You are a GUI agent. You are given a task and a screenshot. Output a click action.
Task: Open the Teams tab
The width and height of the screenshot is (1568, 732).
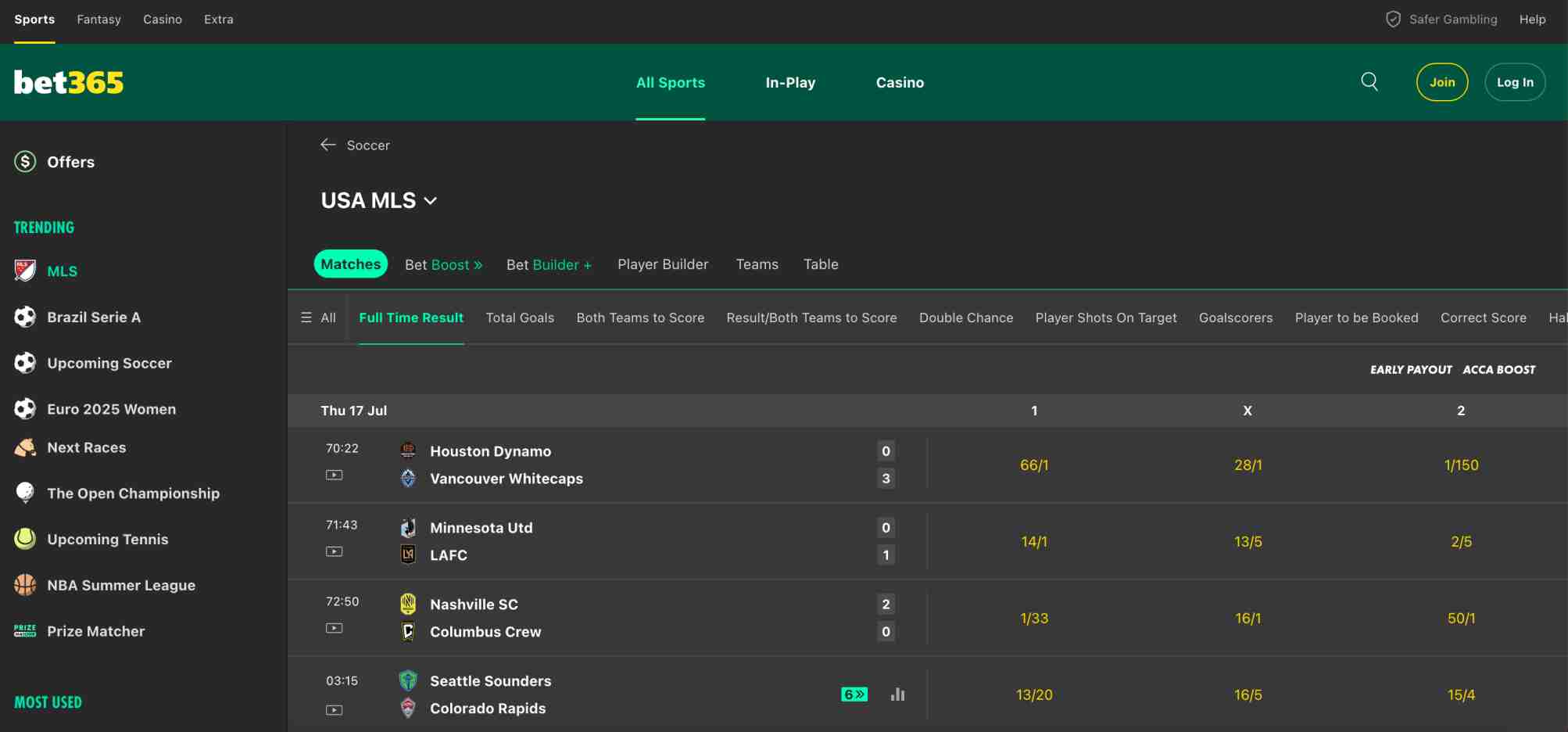click(757, 264)
